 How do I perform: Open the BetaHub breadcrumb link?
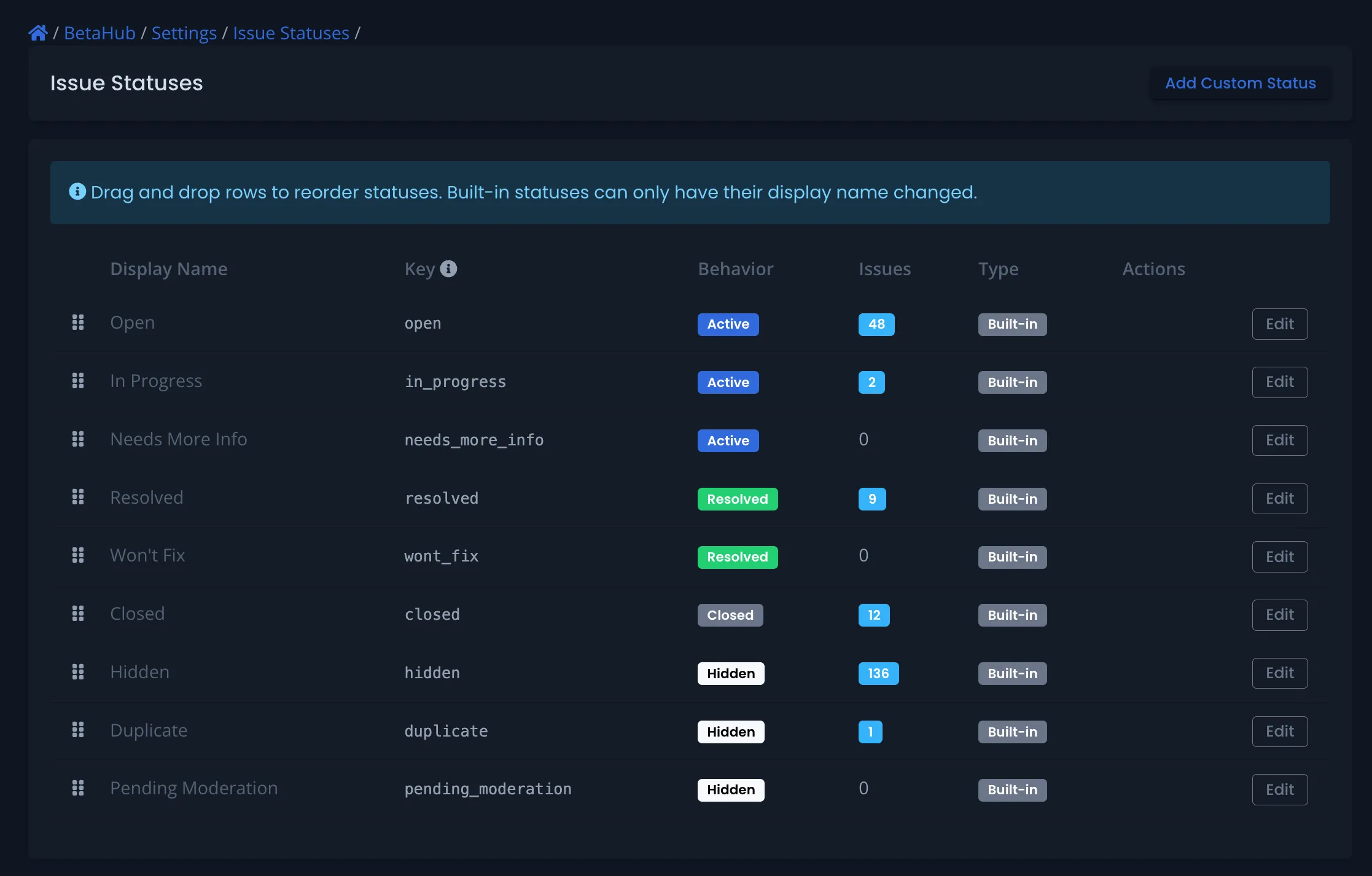pos(99,33)
